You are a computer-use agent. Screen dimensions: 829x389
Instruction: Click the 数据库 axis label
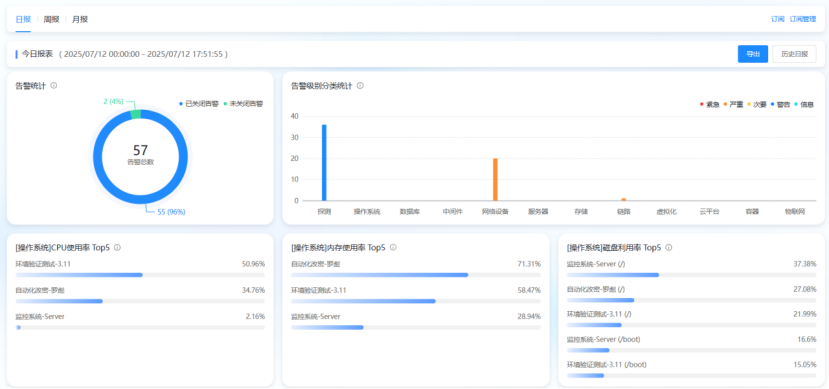click(410, 211)
